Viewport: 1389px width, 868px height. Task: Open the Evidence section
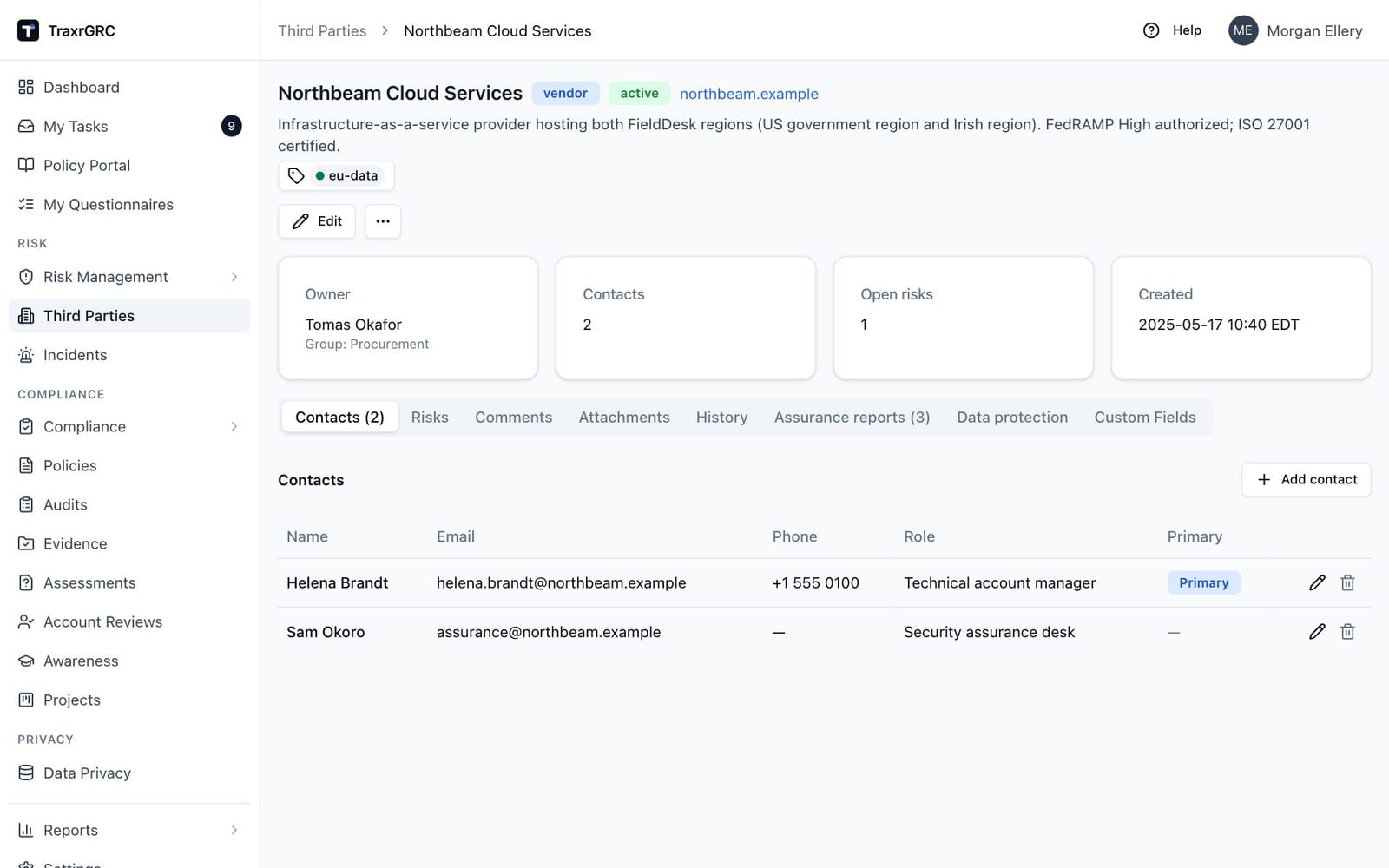tap(129, 543)
